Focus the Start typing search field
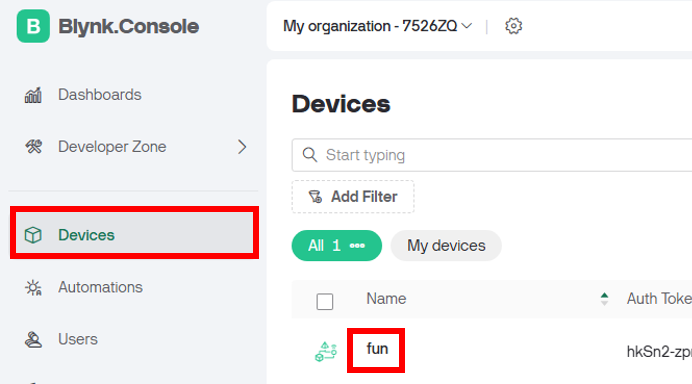 [x=492, y=155]
